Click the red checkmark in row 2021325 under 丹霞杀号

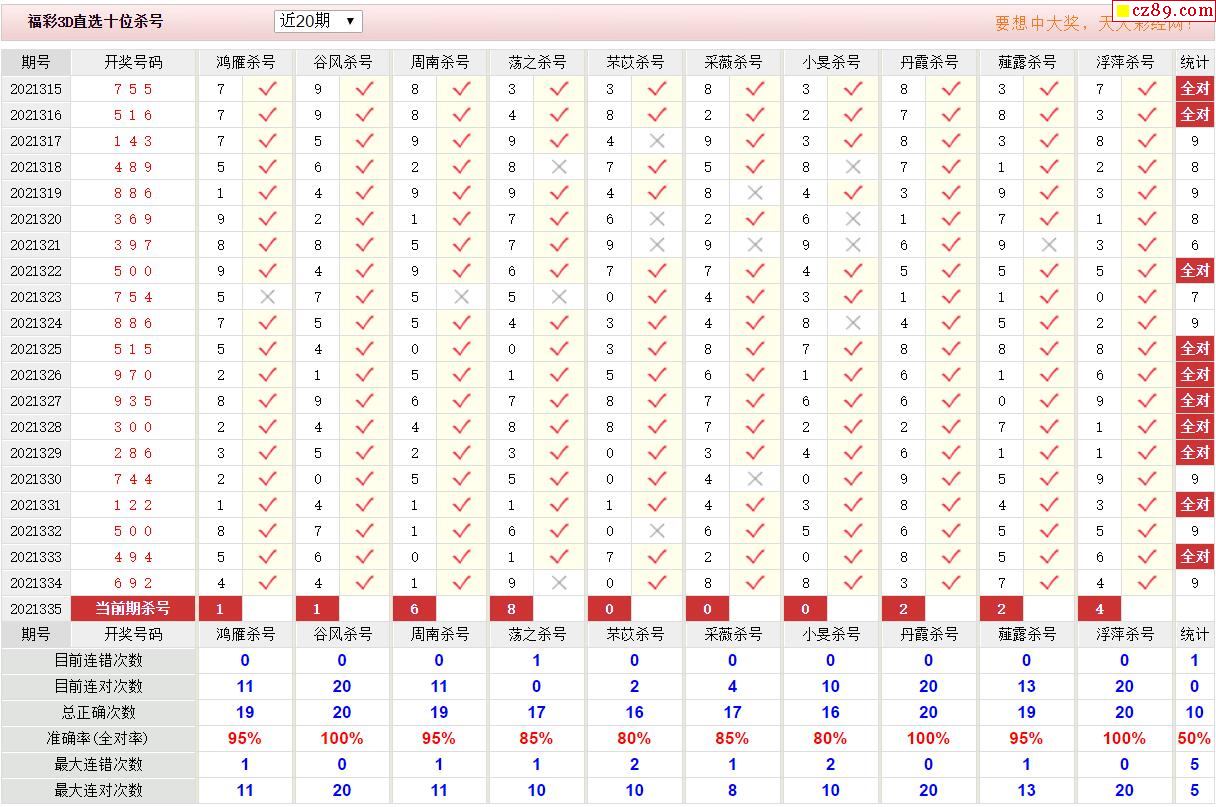pos(951,349)
